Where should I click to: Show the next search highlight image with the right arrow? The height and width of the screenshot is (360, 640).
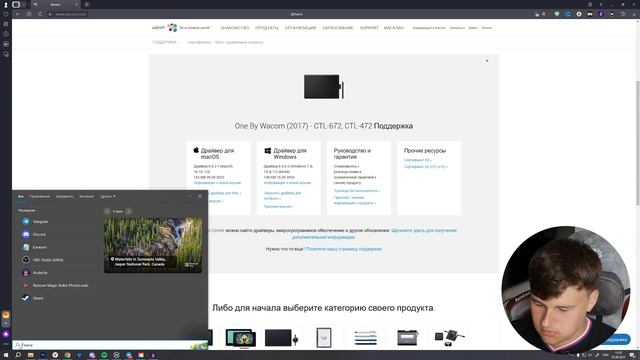tap(129, 211)
